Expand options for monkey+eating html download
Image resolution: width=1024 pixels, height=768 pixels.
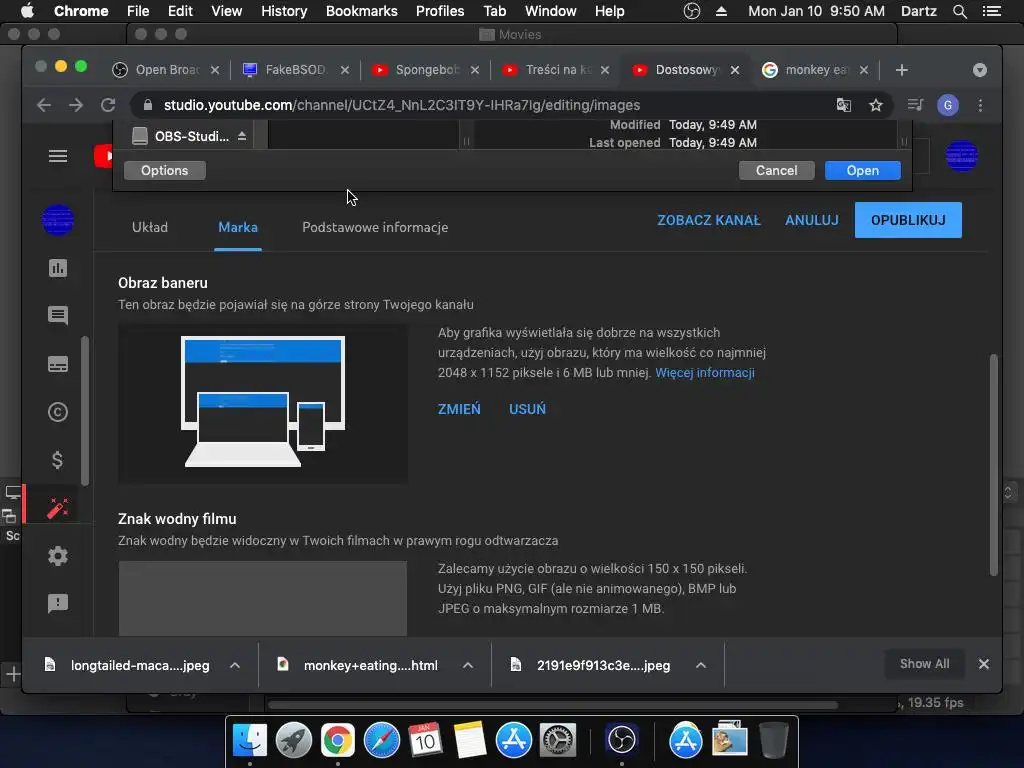point(468,665)
